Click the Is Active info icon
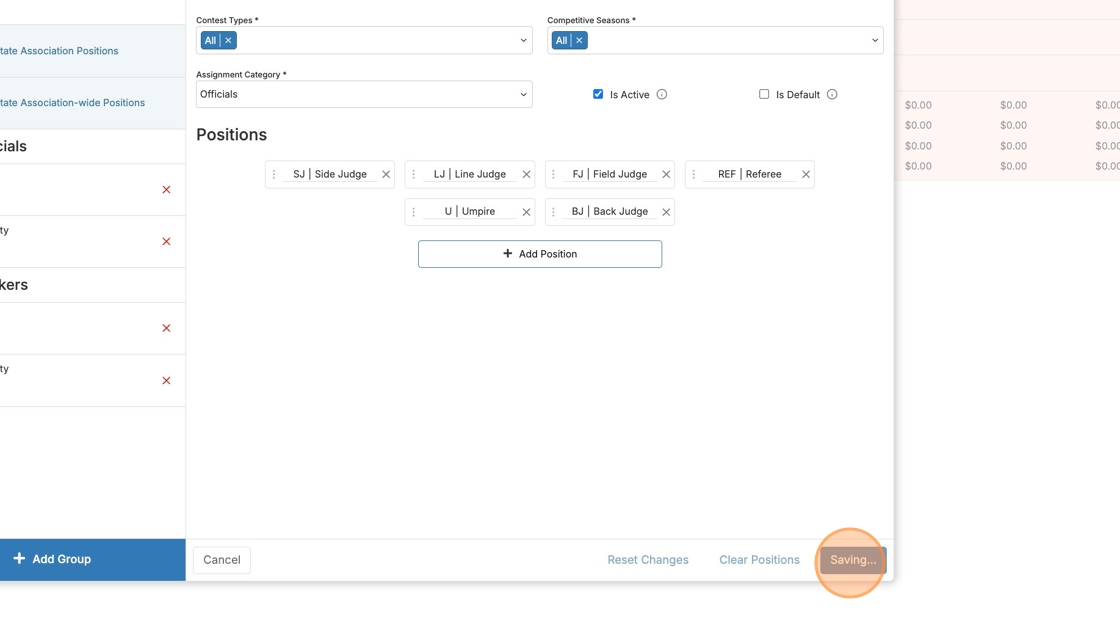The image size is (1120, 626). [x=662, y=95]
